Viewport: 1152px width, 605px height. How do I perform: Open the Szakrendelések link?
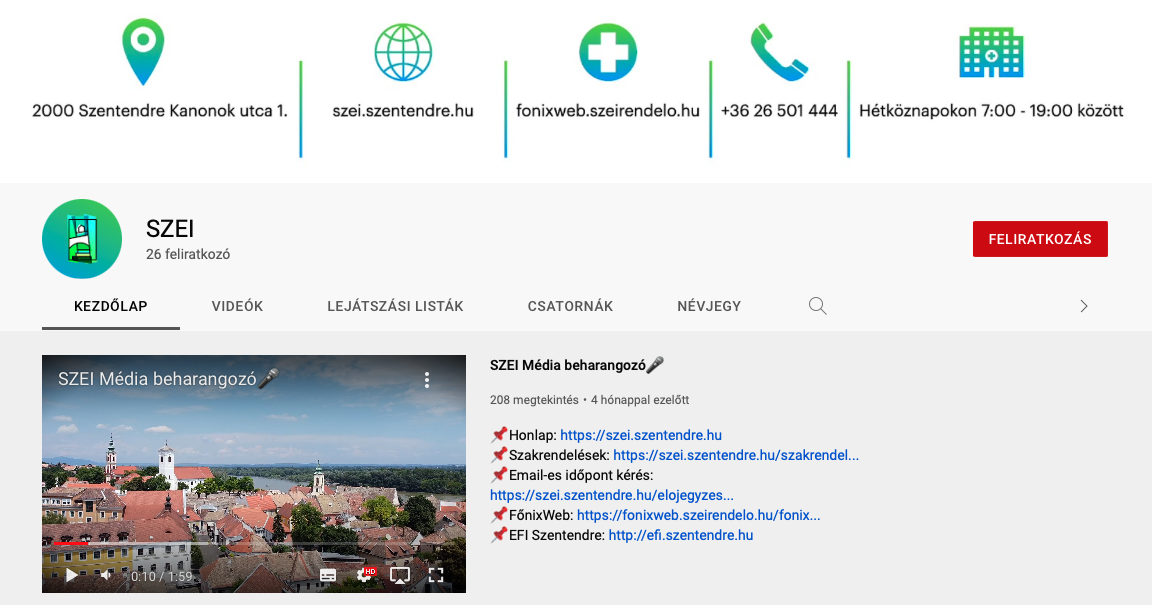(x=735, y=455)
